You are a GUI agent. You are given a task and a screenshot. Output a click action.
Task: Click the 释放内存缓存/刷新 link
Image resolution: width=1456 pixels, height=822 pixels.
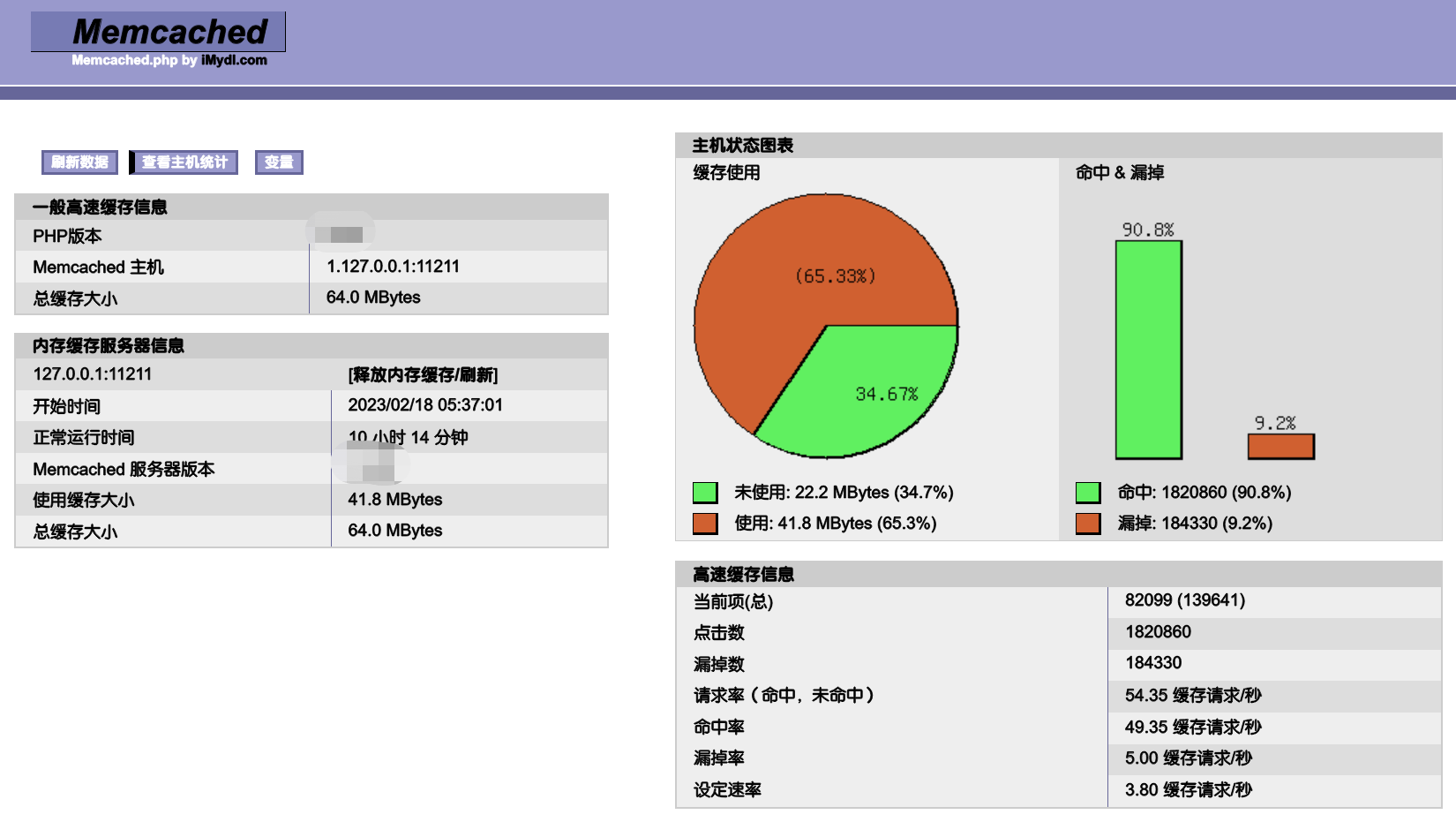424,373
